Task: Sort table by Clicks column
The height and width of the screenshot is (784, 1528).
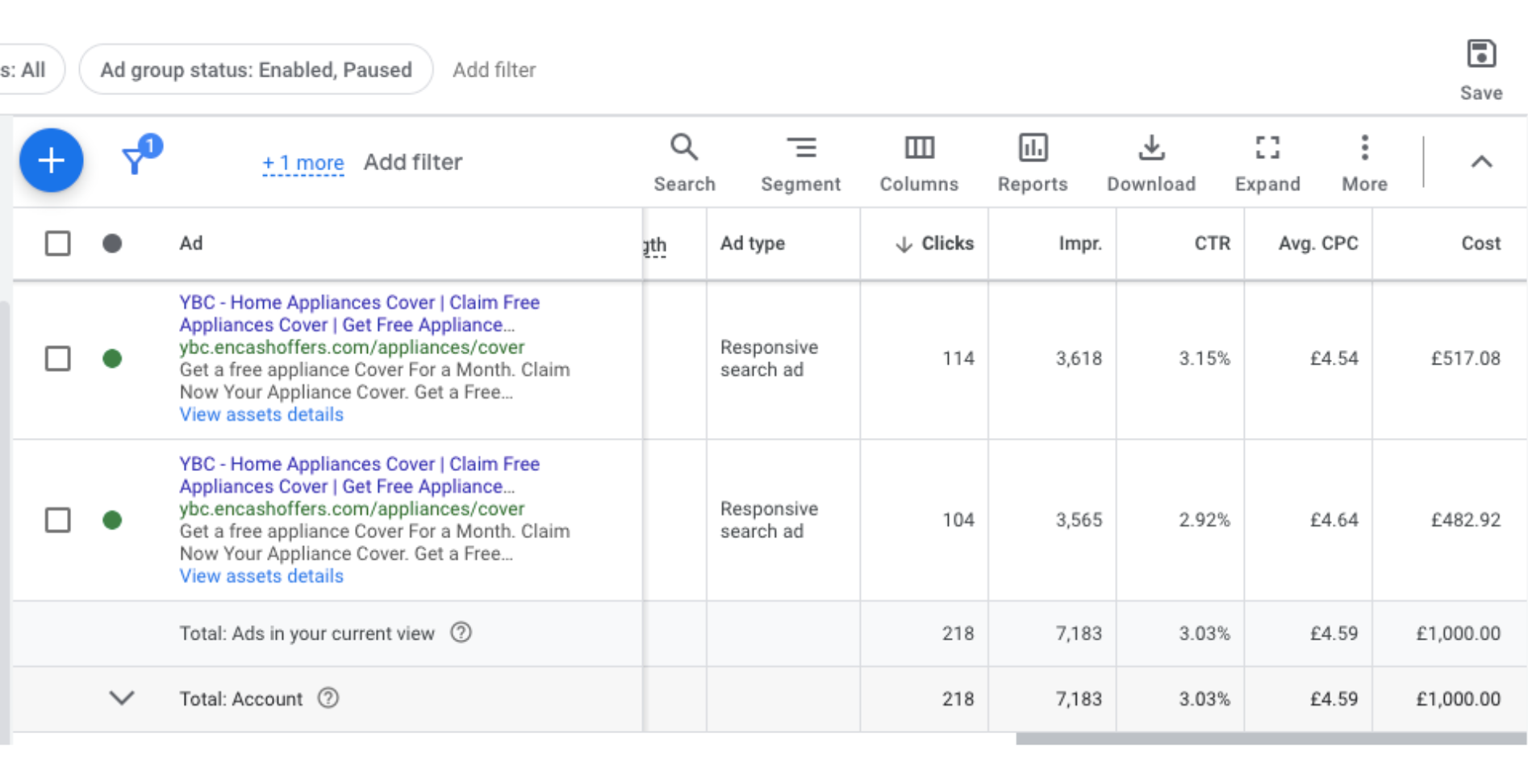Action: click(947, 244)
